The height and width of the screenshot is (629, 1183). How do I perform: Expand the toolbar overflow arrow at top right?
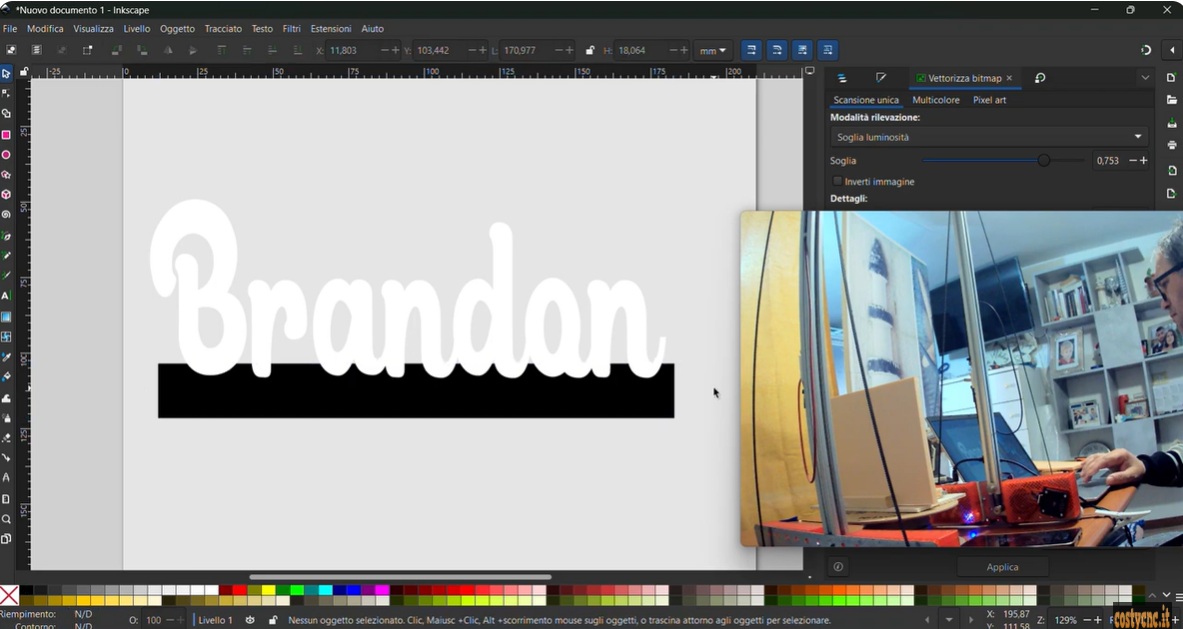point(1172,50)
